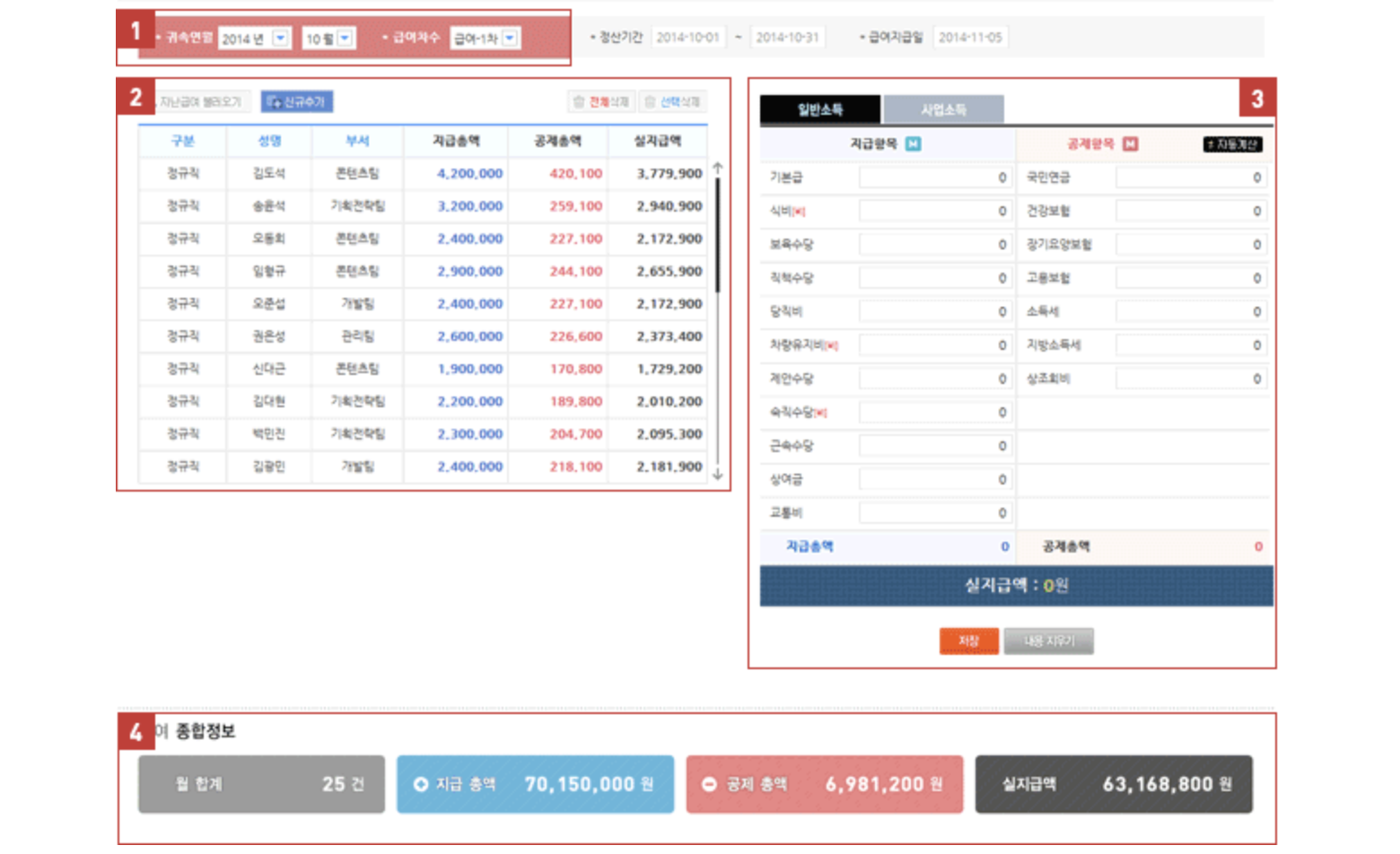The image size is (1400, 854).
Task: Click the 당직비 input field
Action: coord(935,311)
